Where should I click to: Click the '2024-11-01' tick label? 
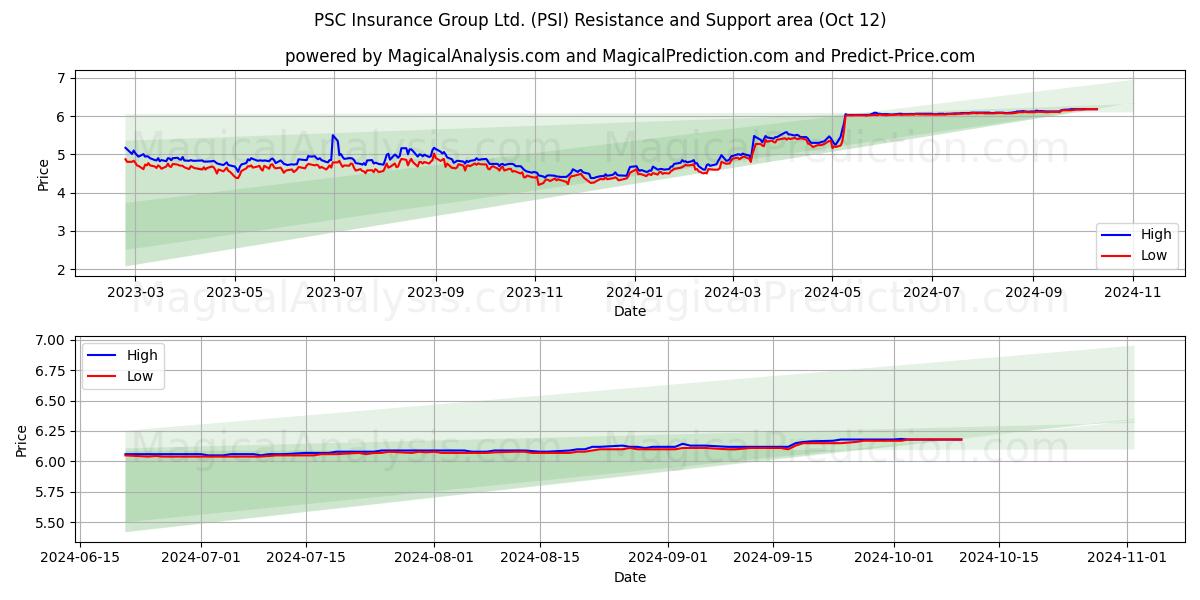tap(1128, 557)
